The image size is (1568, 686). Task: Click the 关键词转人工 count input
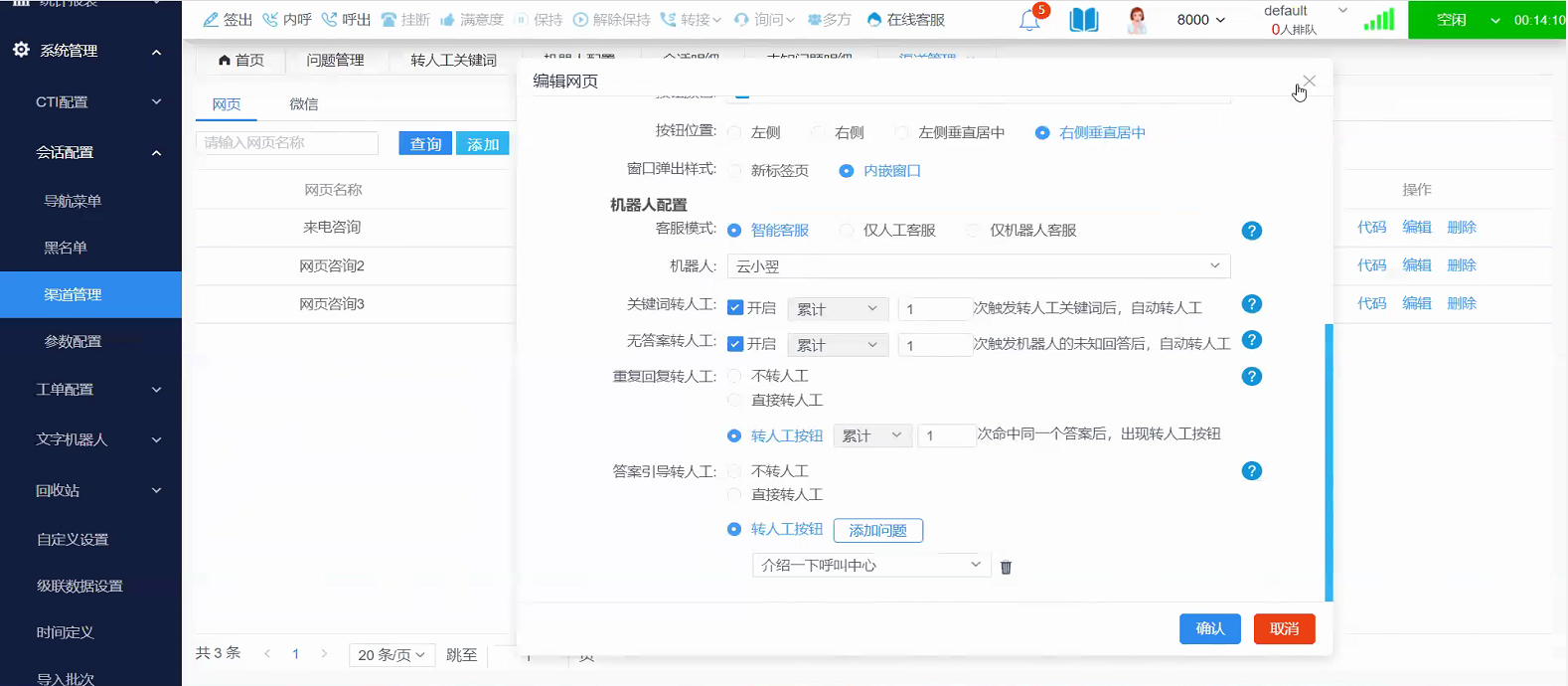[x=934, y=309]
